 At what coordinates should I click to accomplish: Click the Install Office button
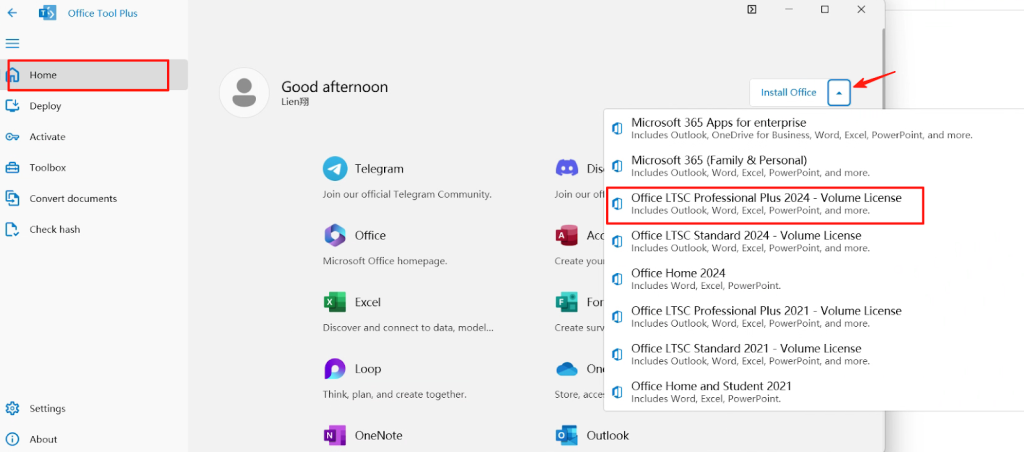(x=788, y=93)
